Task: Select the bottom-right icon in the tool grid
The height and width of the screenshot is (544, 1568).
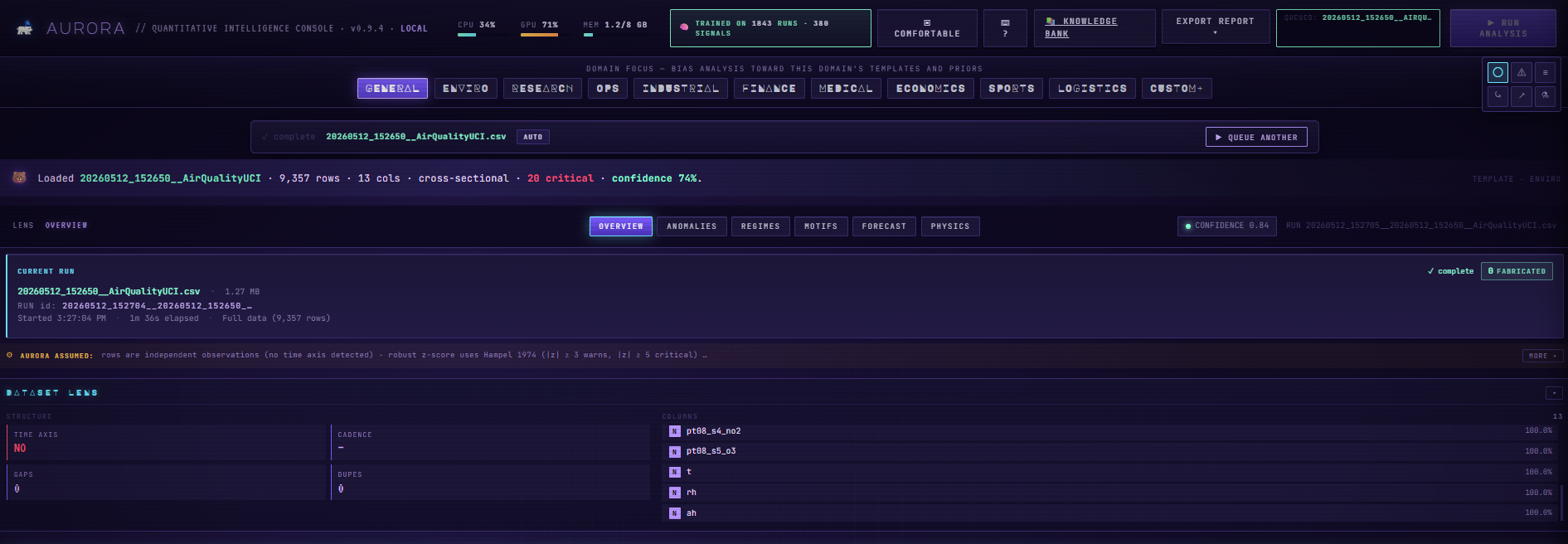Action: (1545, 95)
